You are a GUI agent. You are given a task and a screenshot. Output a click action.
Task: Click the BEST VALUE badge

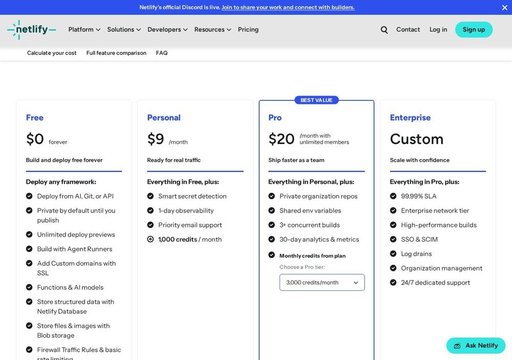[316, 100]
